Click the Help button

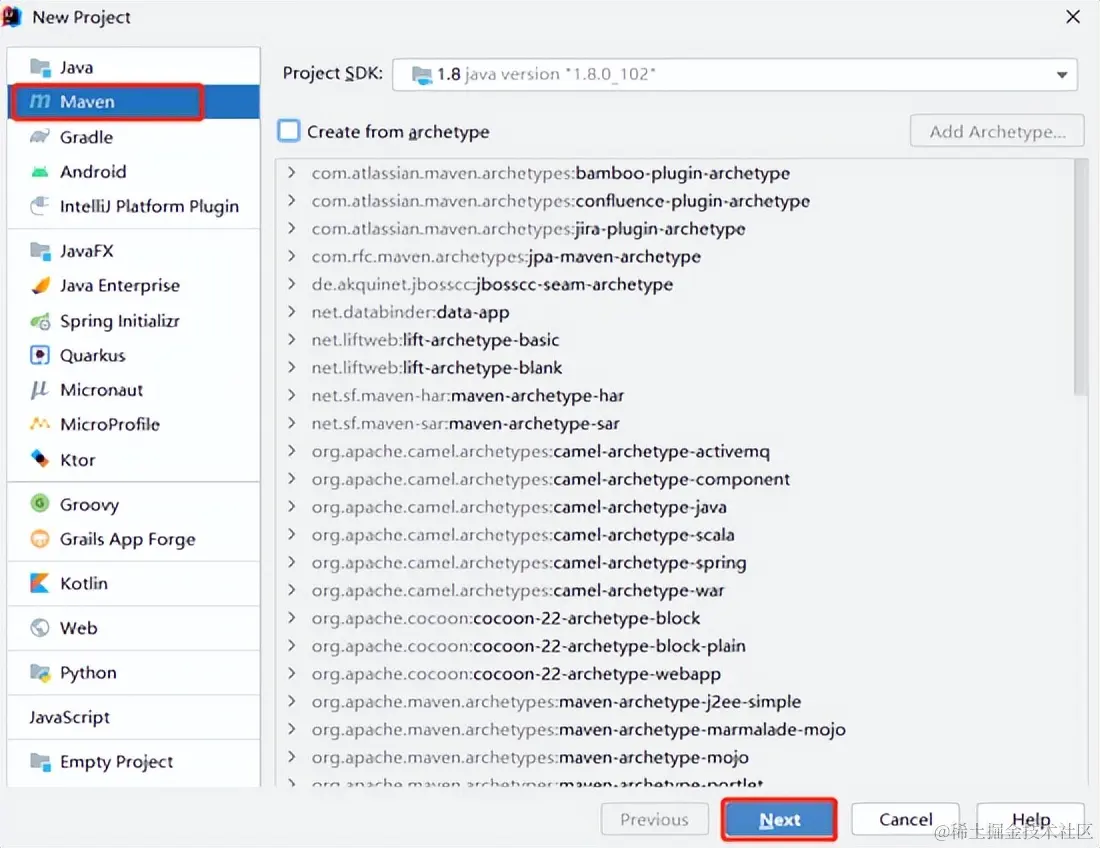pyautogui.click(x=1031, y=819)
